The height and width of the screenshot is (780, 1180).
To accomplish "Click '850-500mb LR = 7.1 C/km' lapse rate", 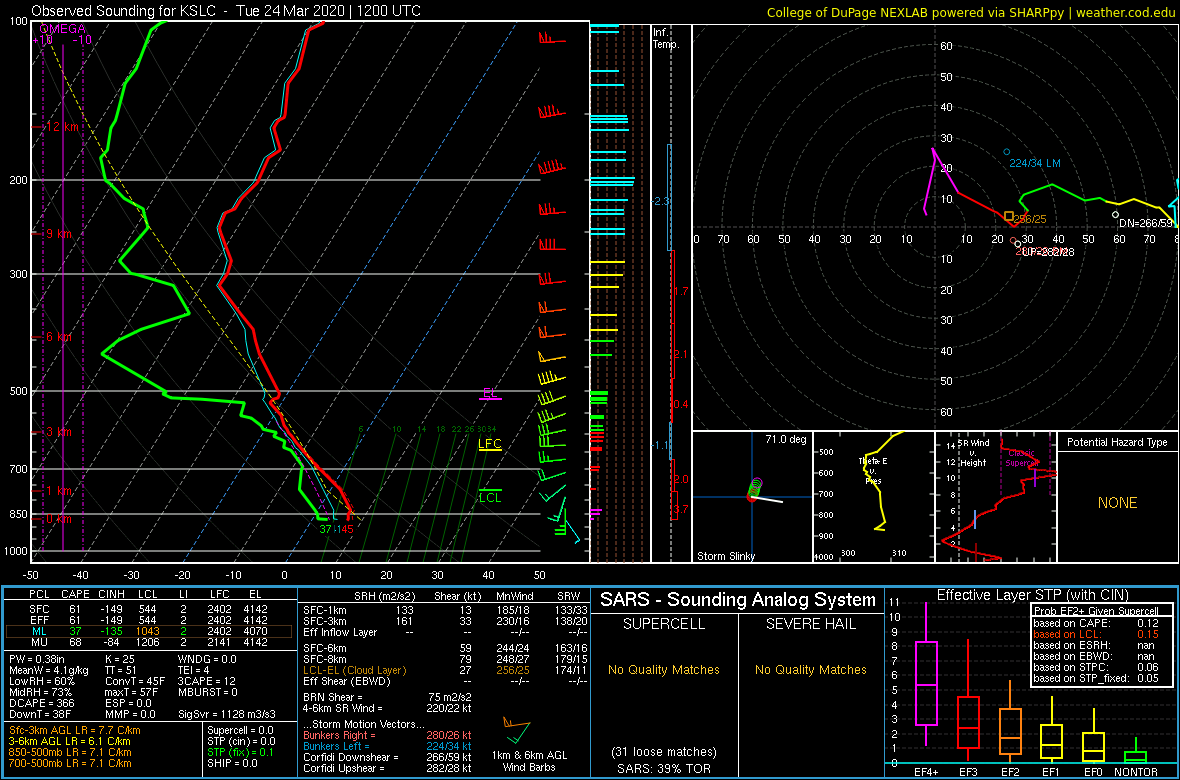I will pyautogui.click(x=70, y=751).
